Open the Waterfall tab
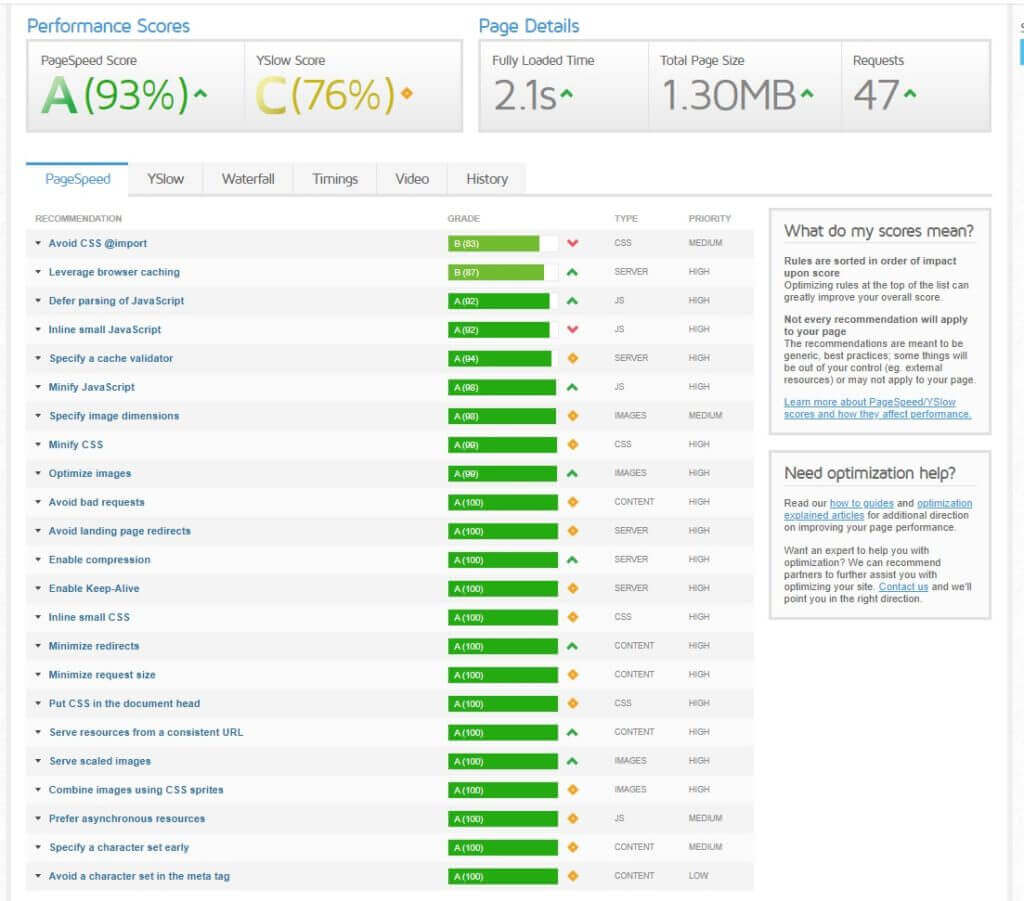The height and width of the screenshot is (901, 1024). pyautogui.click(x=248, y=179)
